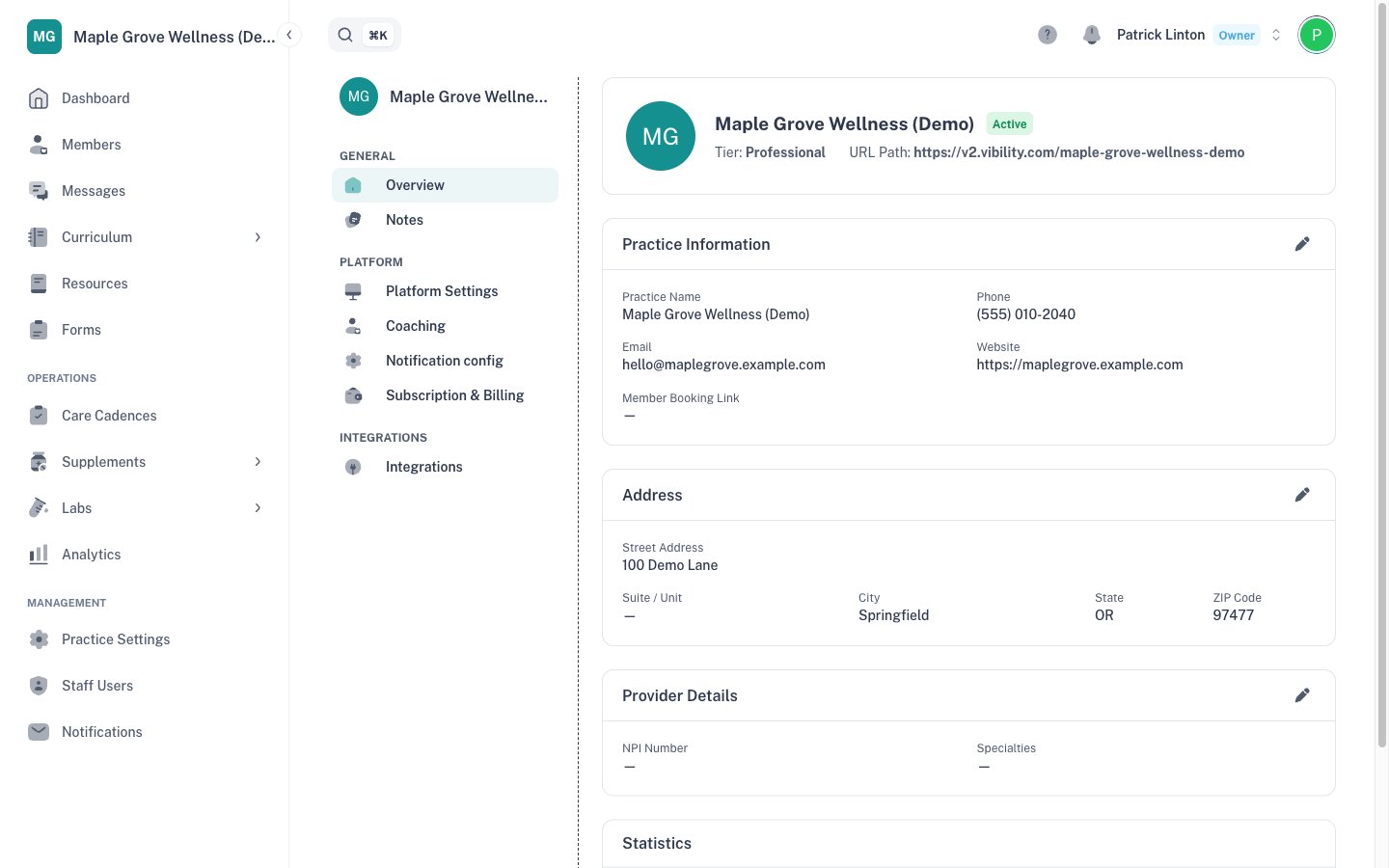Click the Patrick Linton user name

(x=1160, y=35)
